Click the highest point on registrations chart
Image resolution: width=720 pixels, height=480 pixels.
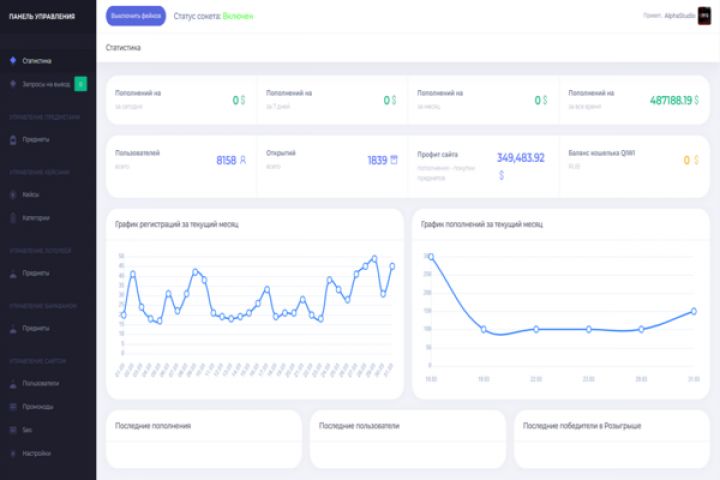pyautogui.click(x=374, y=259)
